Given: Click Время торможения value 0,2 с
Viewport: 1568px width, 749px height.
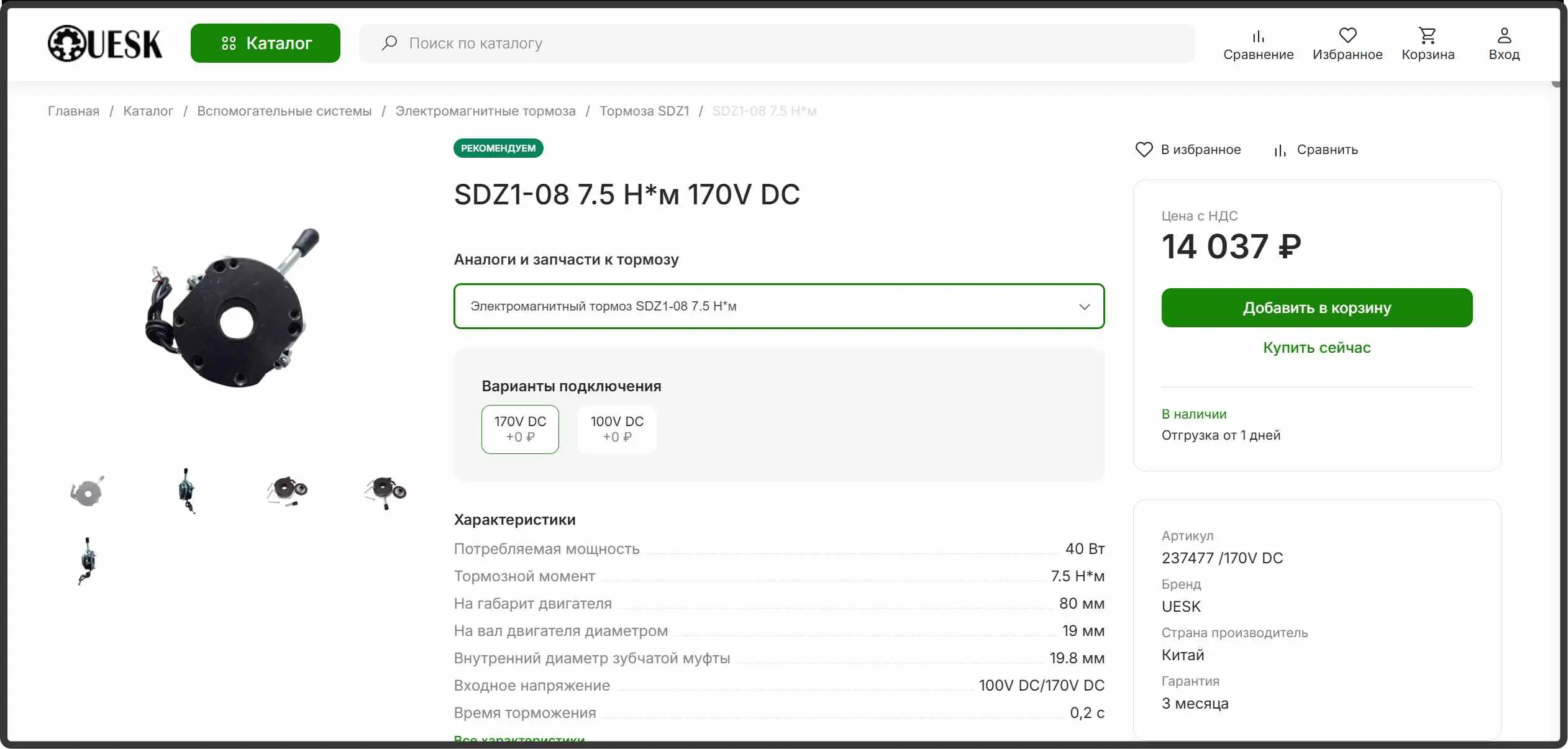Looking at the screenshot, I should point(1087,712).
